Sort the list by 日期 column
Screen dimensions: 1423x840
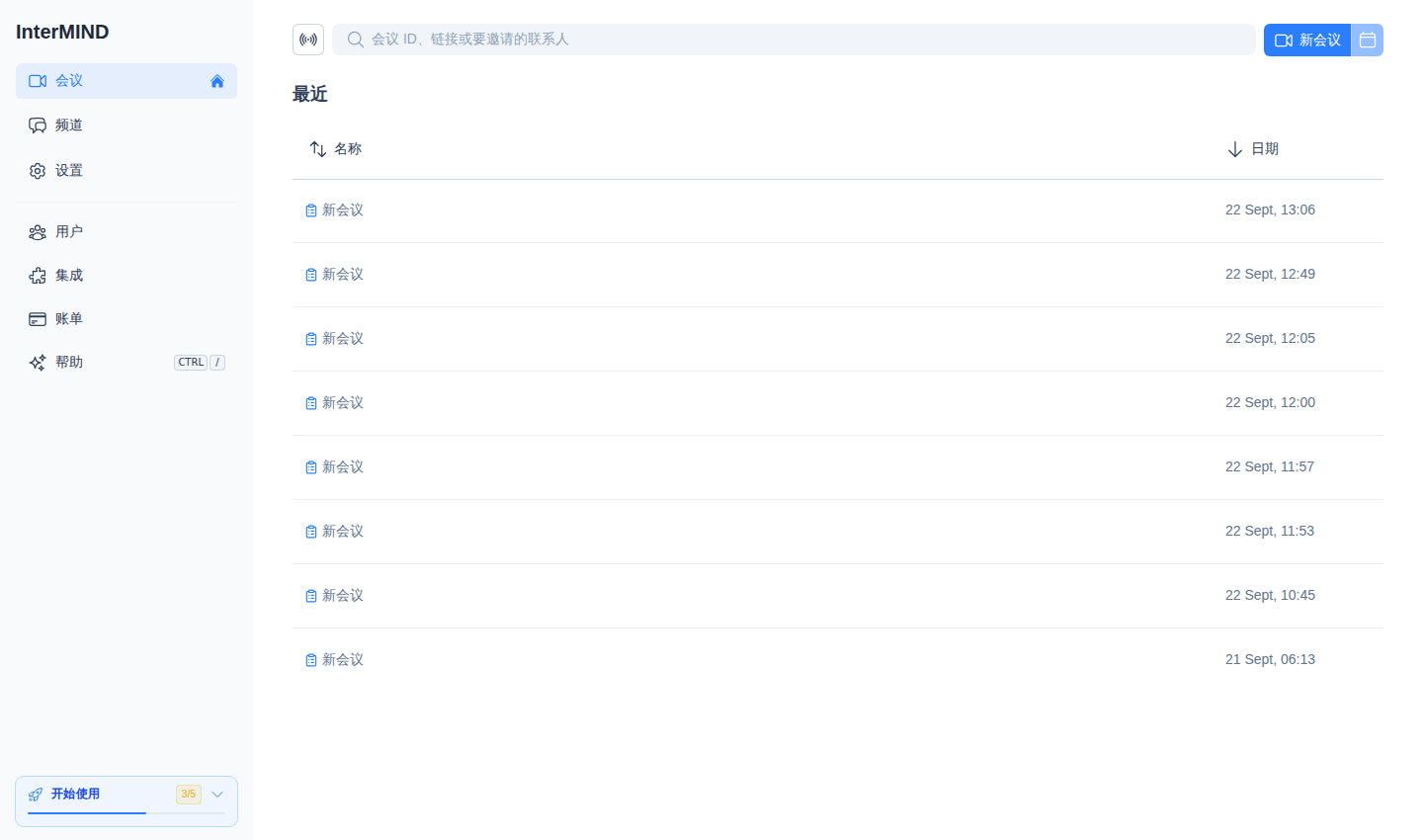click(x=1253, y=149)
